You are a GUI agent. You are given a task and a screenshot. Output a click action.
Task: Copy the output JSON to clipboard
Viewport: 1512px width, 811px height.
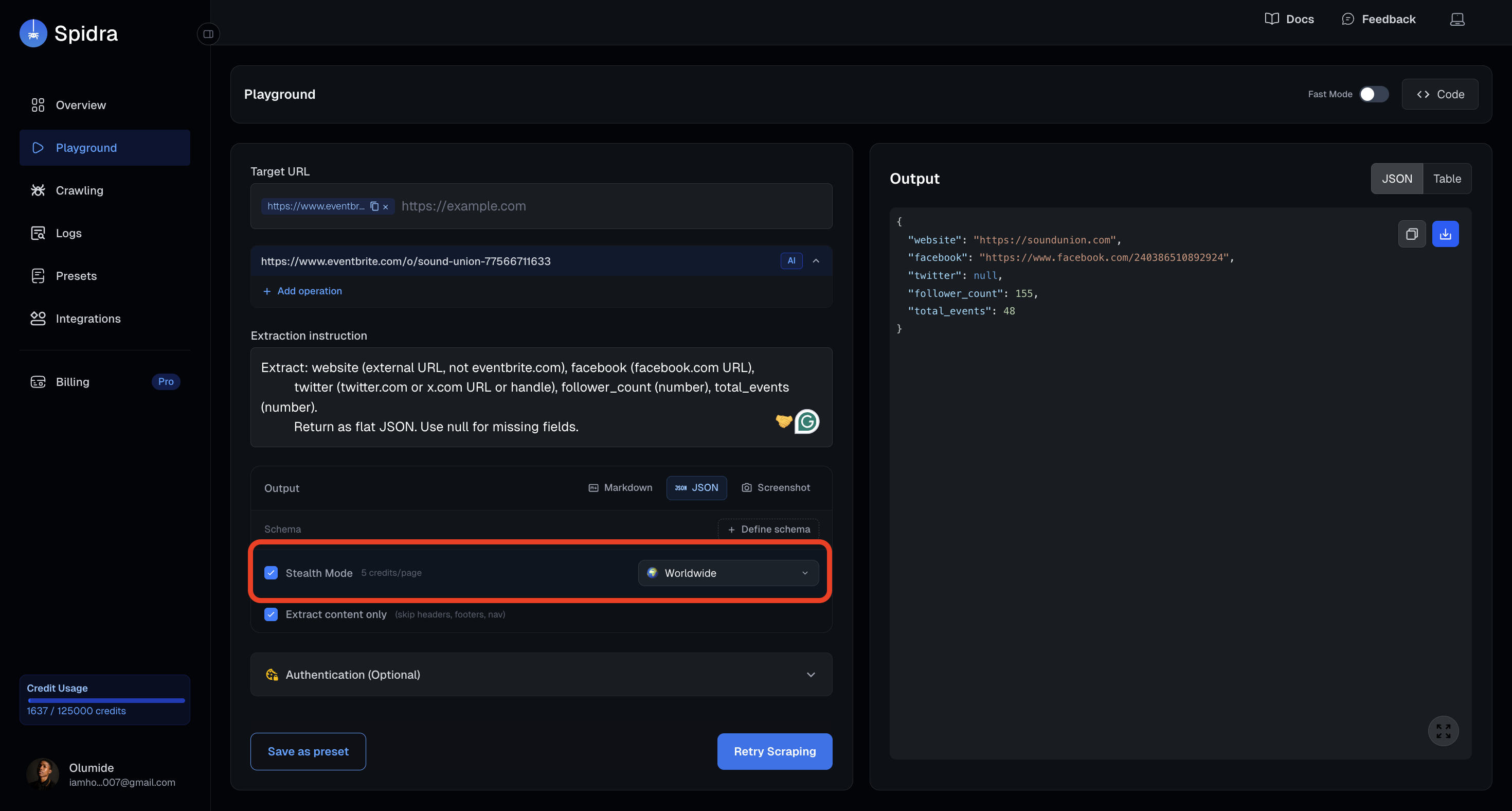pos(1412,234)
